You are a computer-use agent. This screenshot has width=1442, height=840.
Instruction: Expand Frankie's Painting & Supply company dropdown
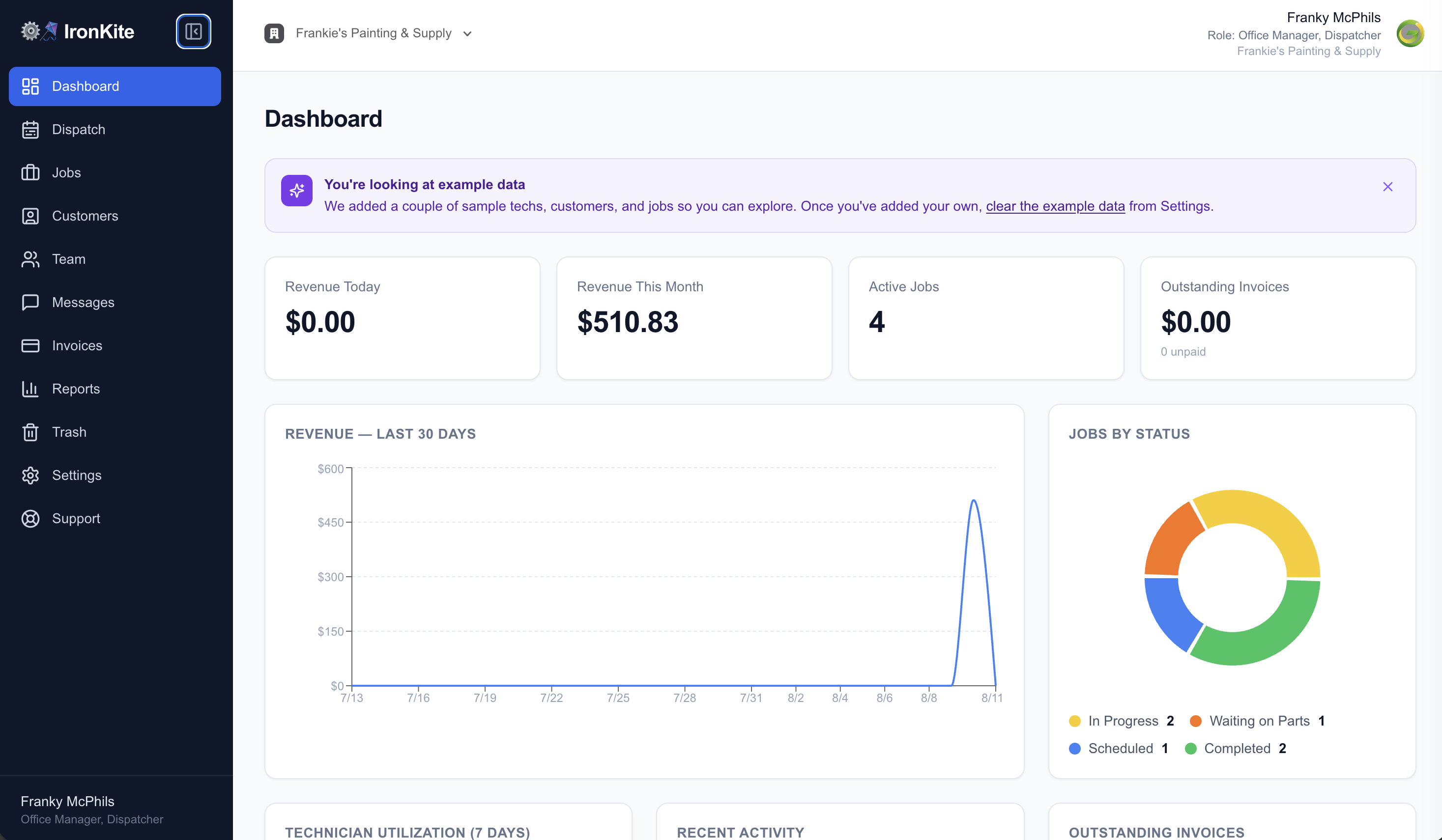[369, 33]
